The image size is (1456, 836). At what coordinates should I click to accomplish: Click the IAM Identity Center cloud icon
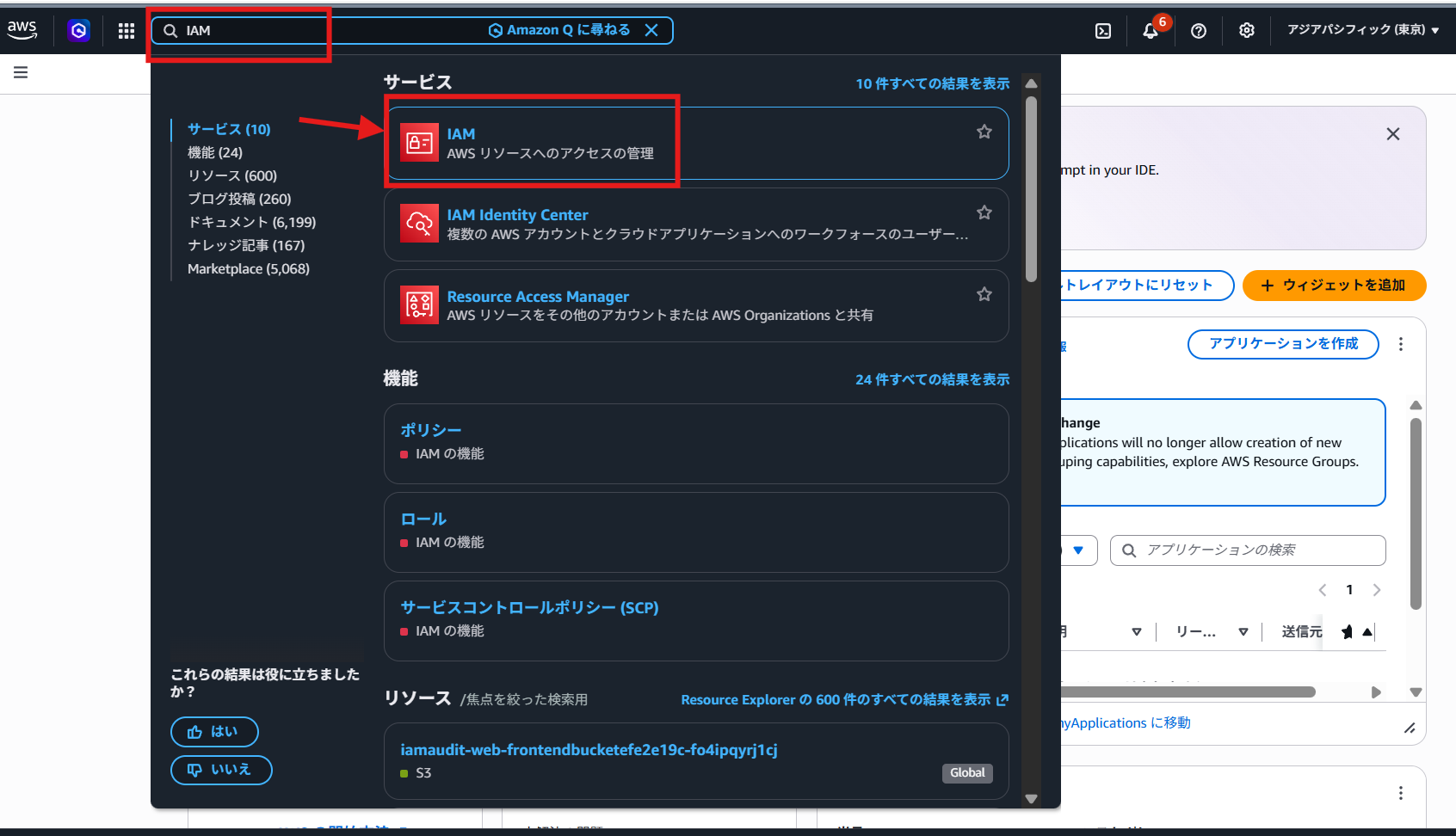pos(419,224)
